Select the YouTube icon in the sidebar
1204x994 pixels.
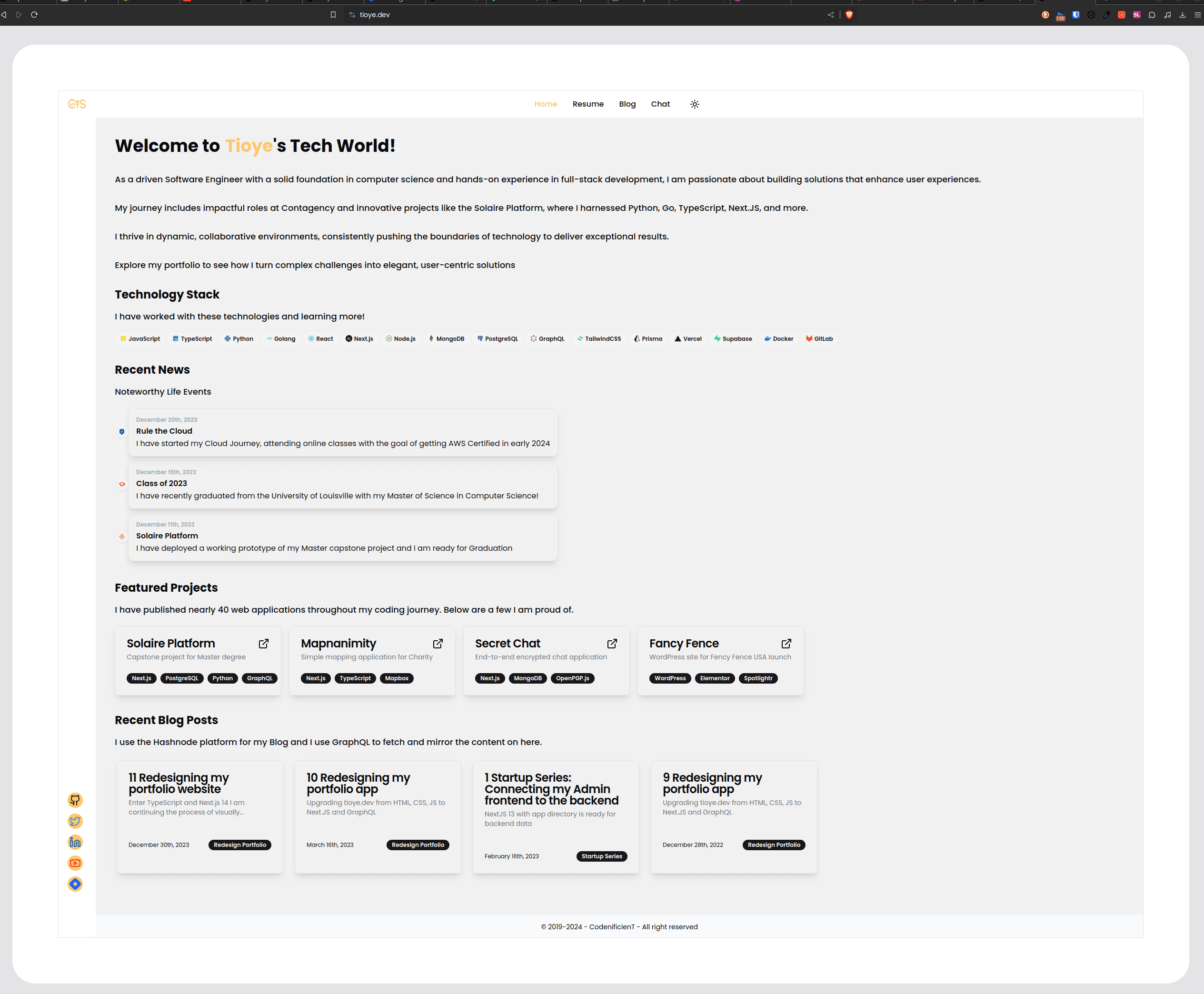[x=75, y=863]
